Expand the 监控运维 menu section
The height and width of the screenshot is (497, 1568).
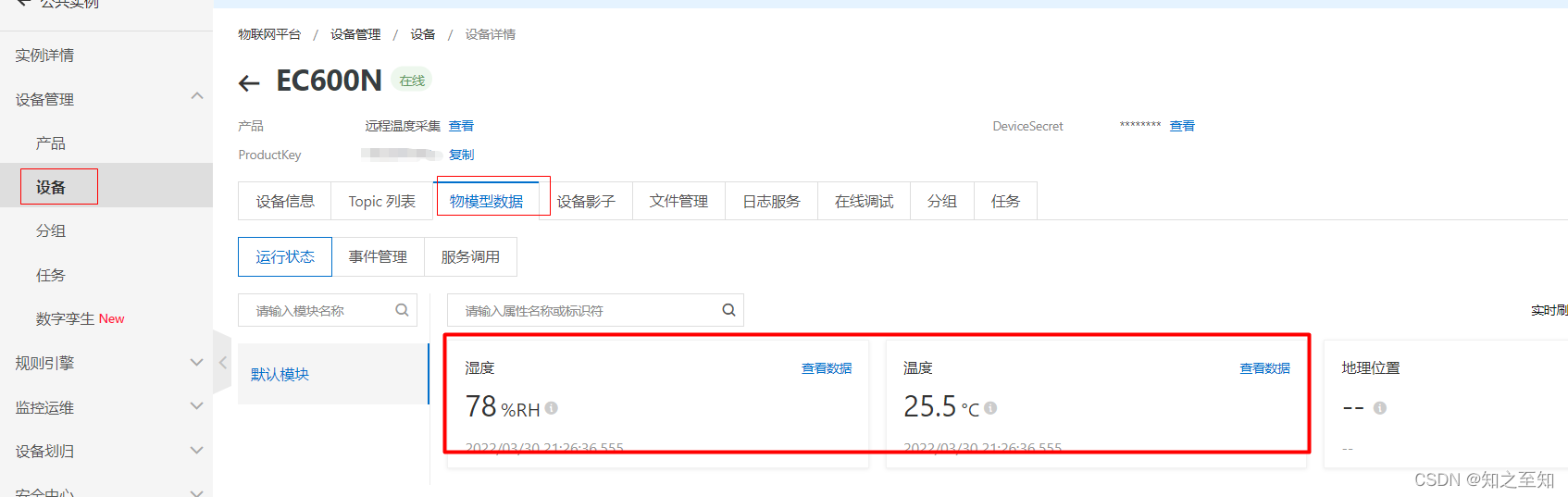coord(196,406)
